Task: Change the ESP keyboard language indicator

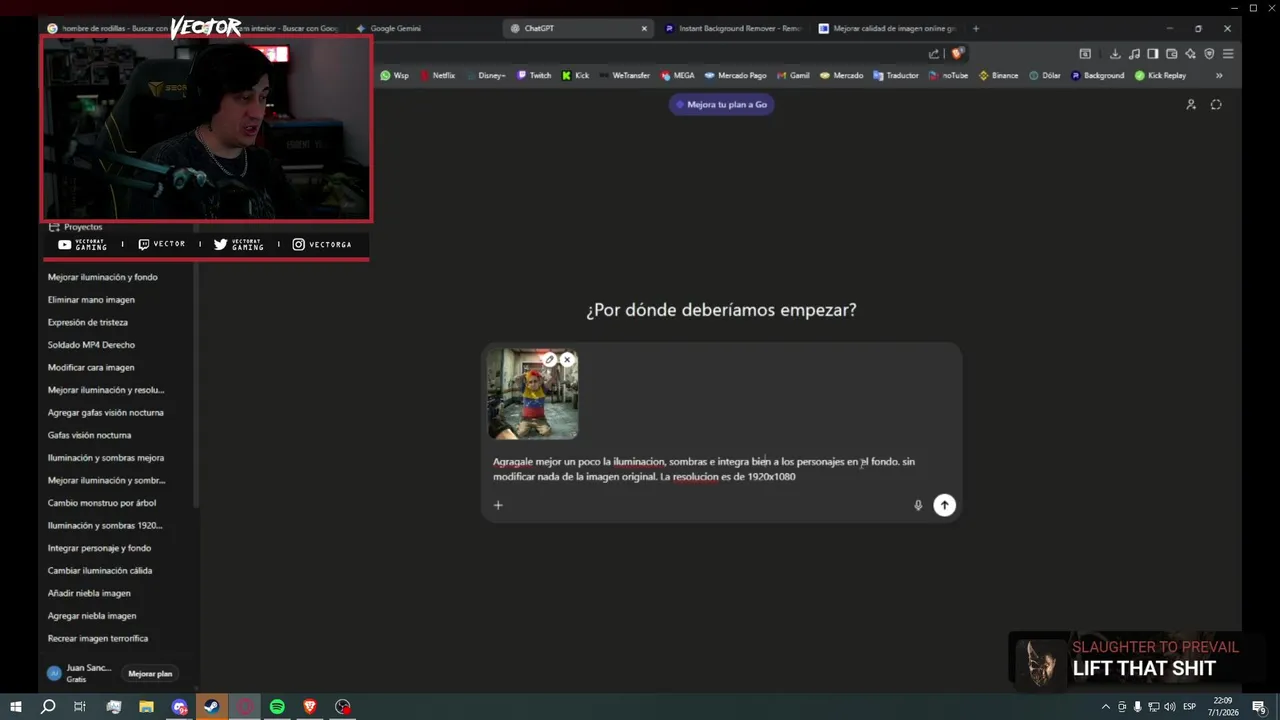Action: pyautogui.click(x=1190, y=707)
